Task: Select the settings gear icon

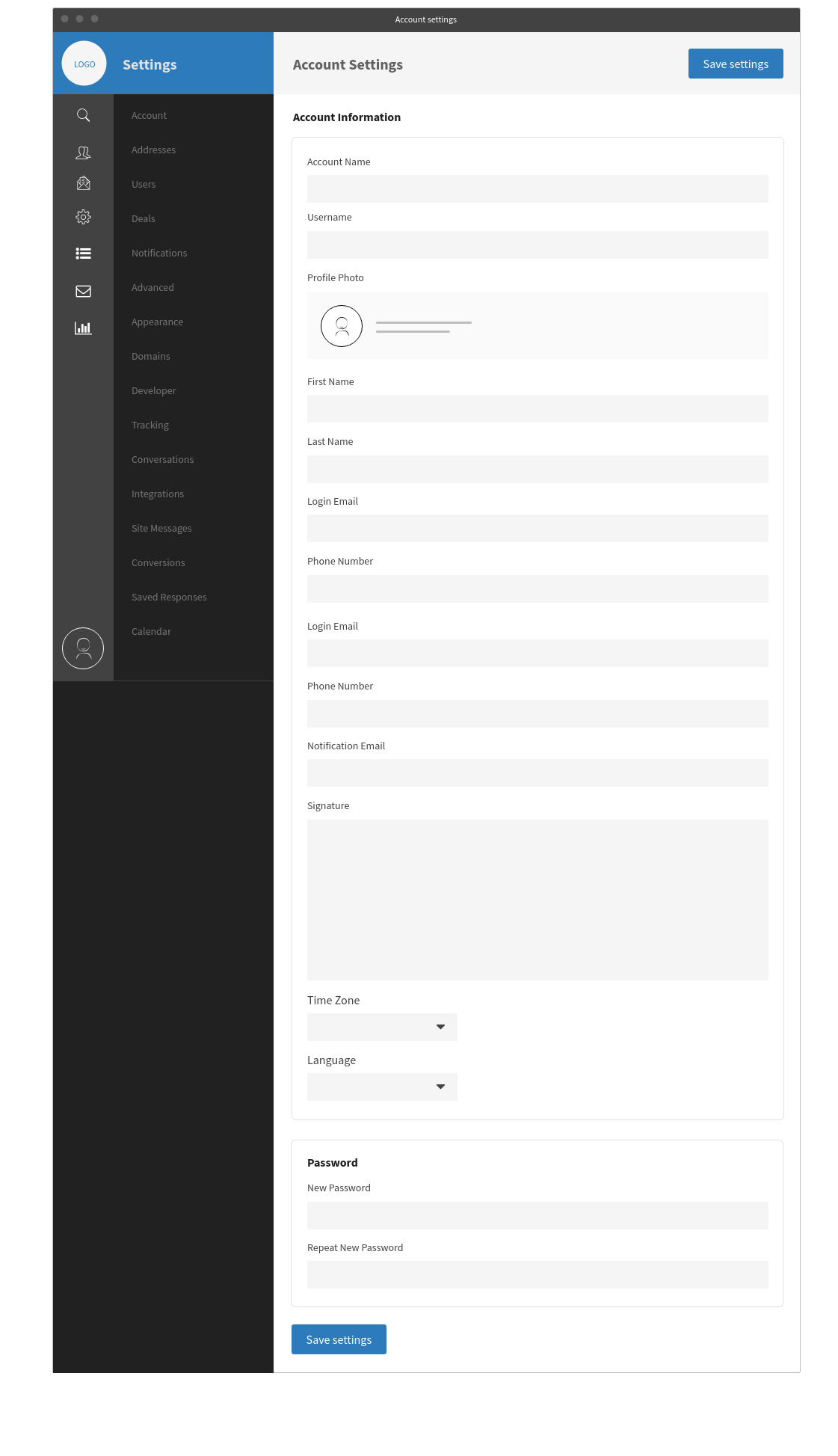Action: coord(83,217)
